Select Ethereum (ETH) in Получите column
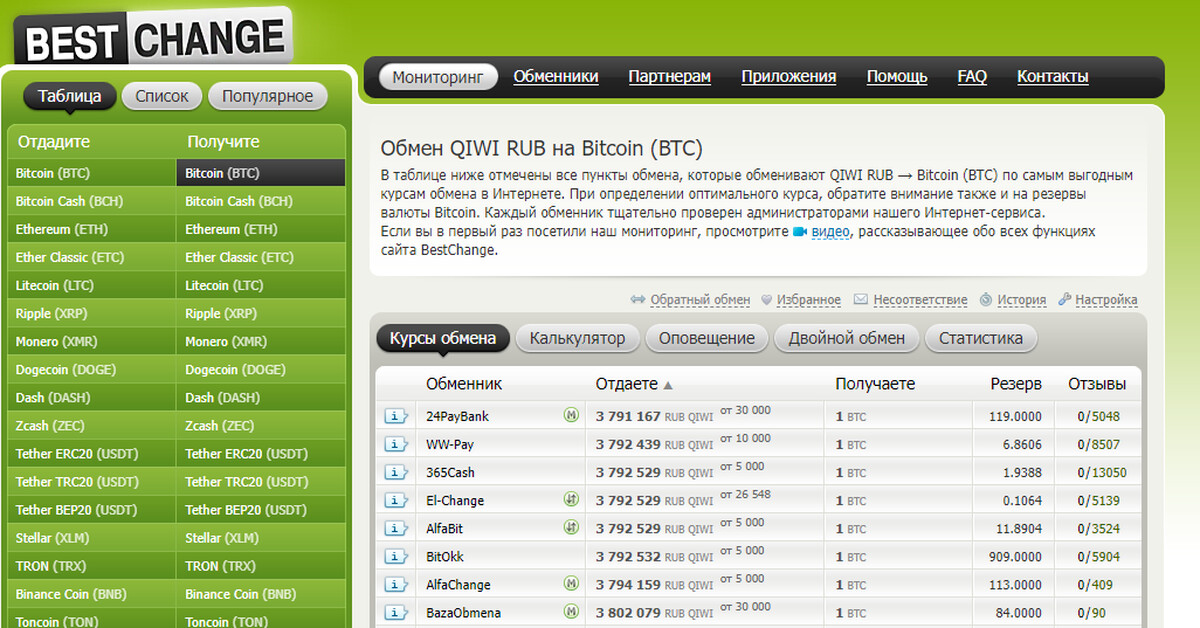 261,229
